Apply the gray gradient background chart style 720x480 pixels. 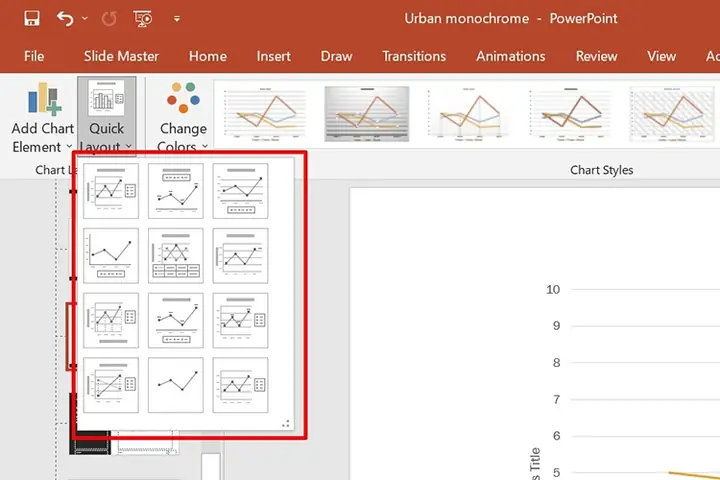367,113
